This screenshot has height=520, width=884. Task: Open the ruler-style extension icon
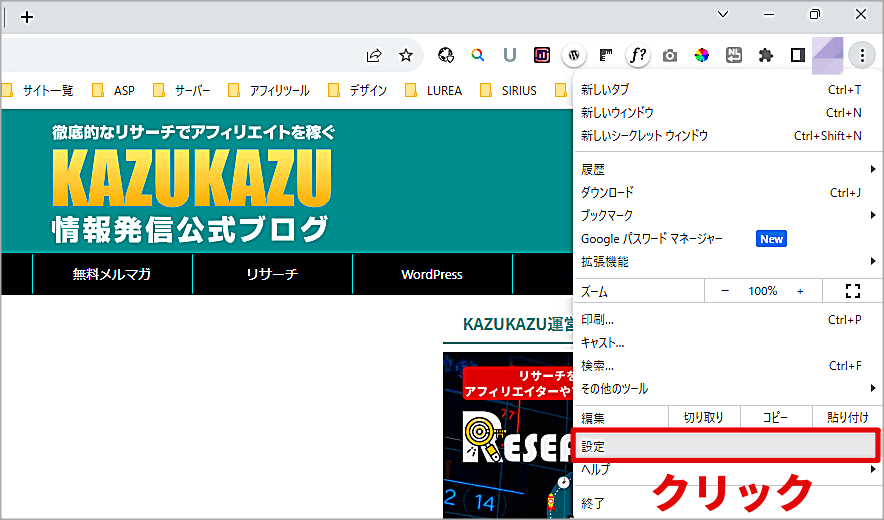tap(605, 55)
